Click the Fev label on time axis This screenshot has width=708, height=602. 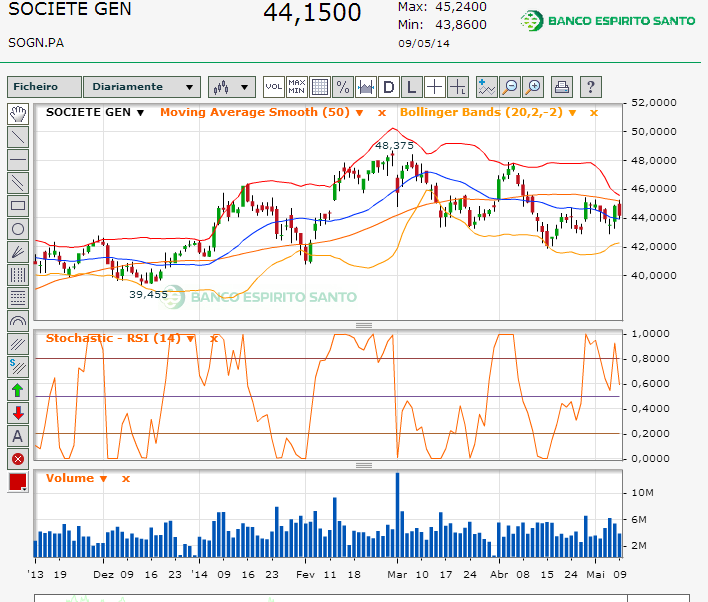305,574
